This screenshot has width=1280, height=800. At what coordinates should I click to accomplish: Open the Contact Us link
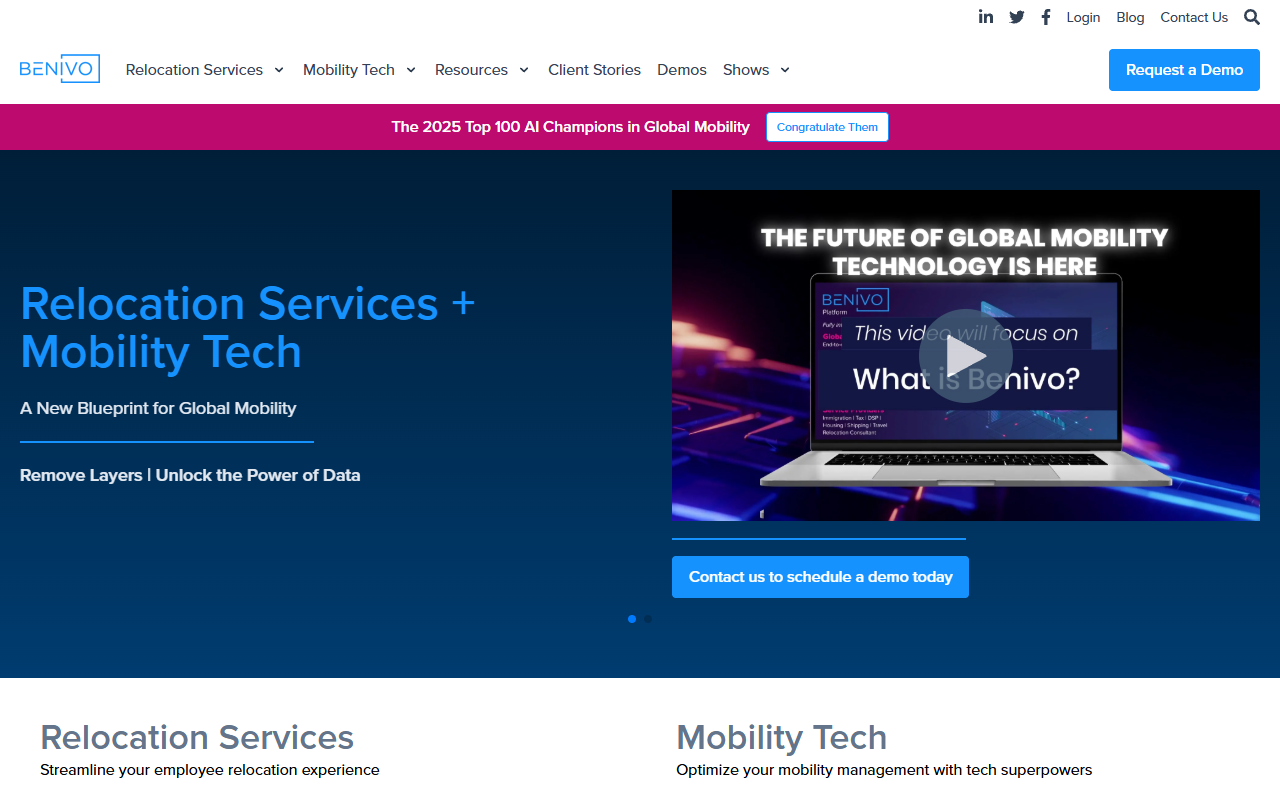pyautogui.click(x=1194, y=17)
